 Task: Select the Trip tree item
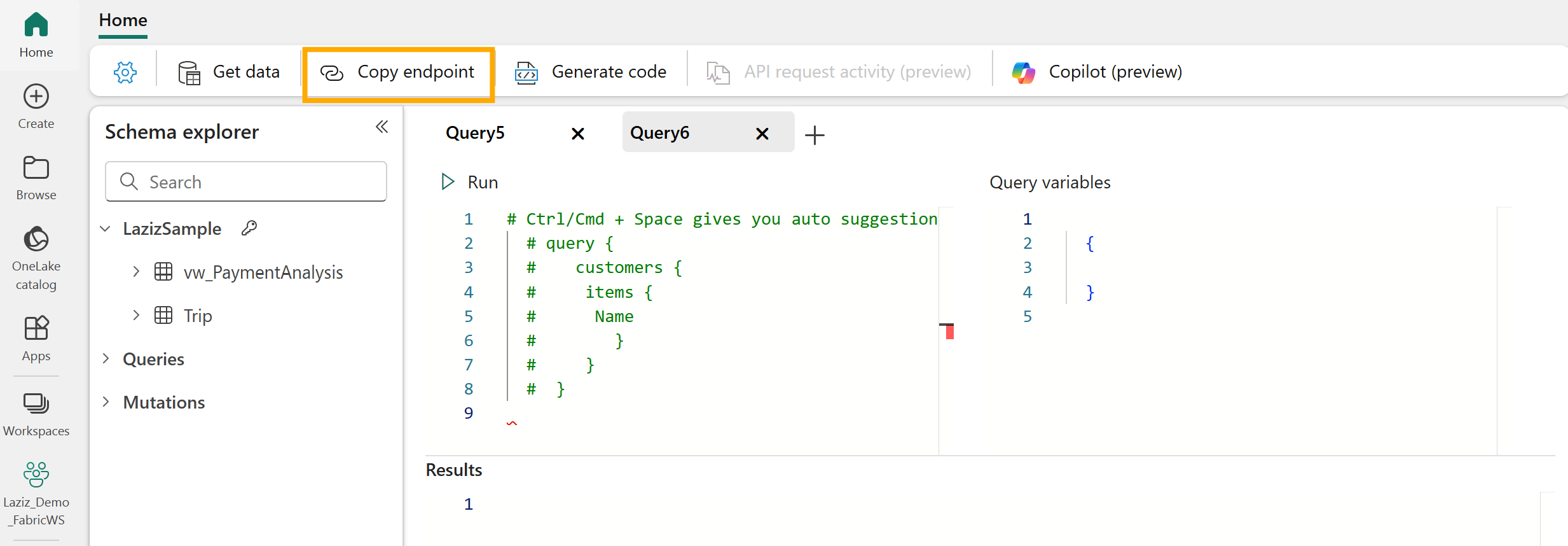198,316
